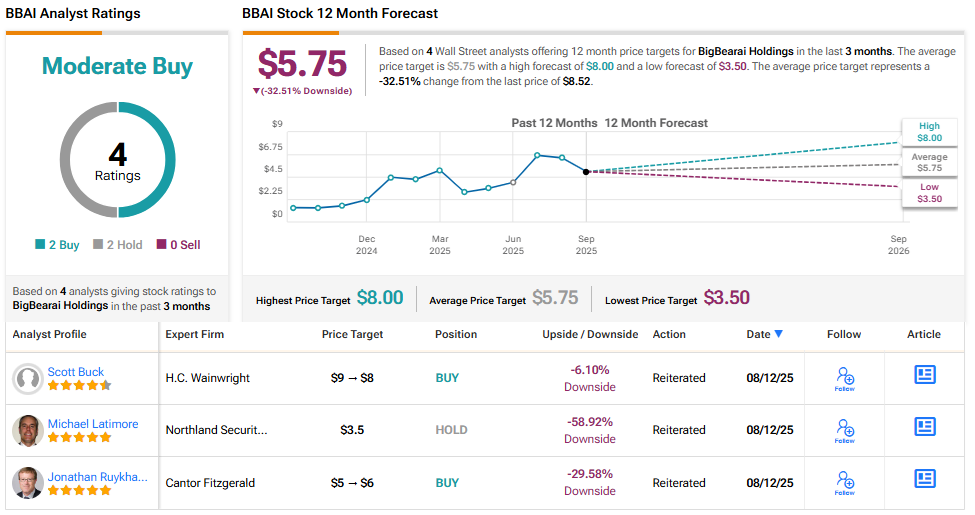The height and width of the screenshot is (515, 975).
Task: Click Michael Latimore's profile photo
Action: pos(27,430)
